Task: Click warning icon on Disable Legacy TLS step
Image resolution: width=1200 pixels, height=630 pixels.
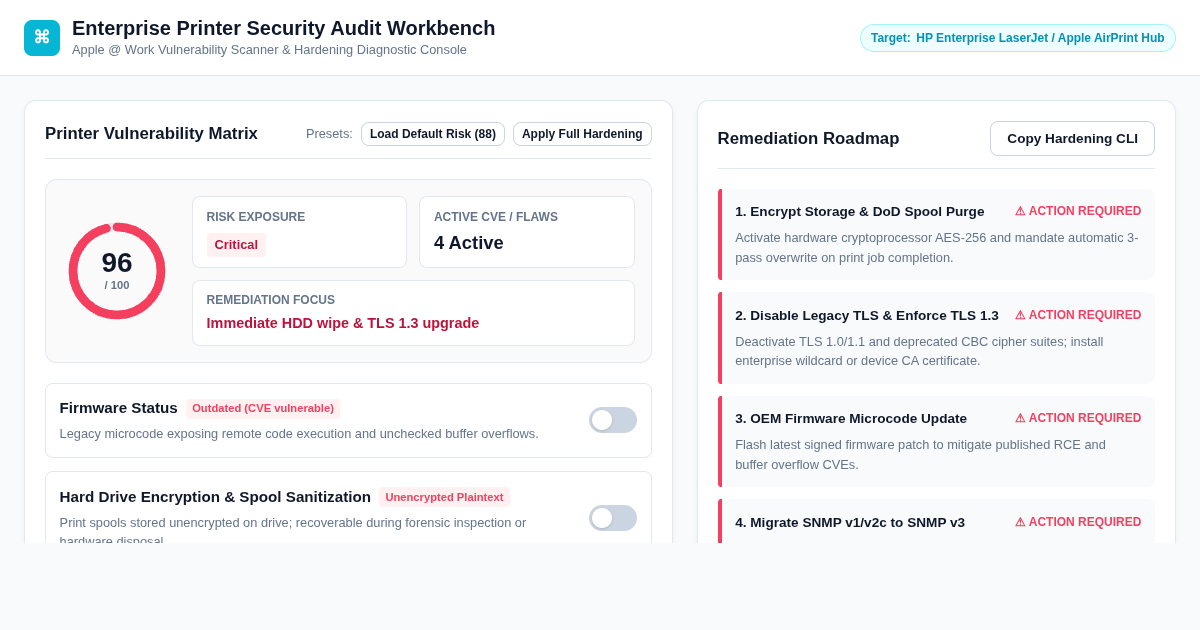Action: (x=1020, y=315)
